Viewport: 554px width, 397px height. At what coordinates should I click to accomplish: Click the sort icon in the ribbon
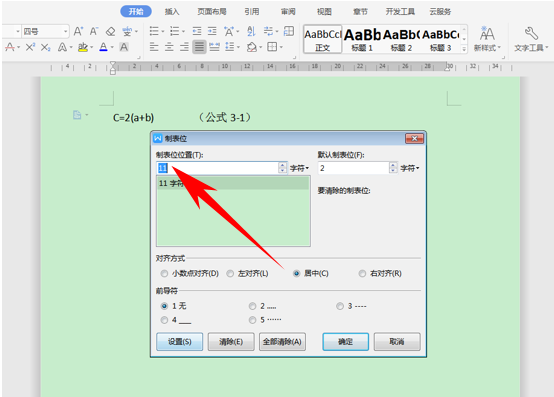(x=251, y=31)
